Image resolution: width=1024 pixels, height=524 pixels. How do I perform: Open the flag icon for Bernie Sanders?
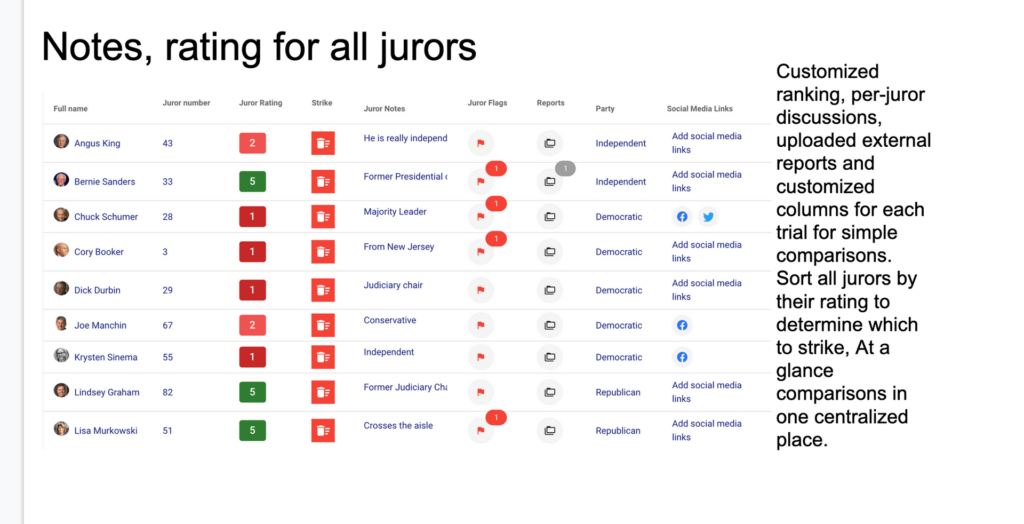[481, 182]
